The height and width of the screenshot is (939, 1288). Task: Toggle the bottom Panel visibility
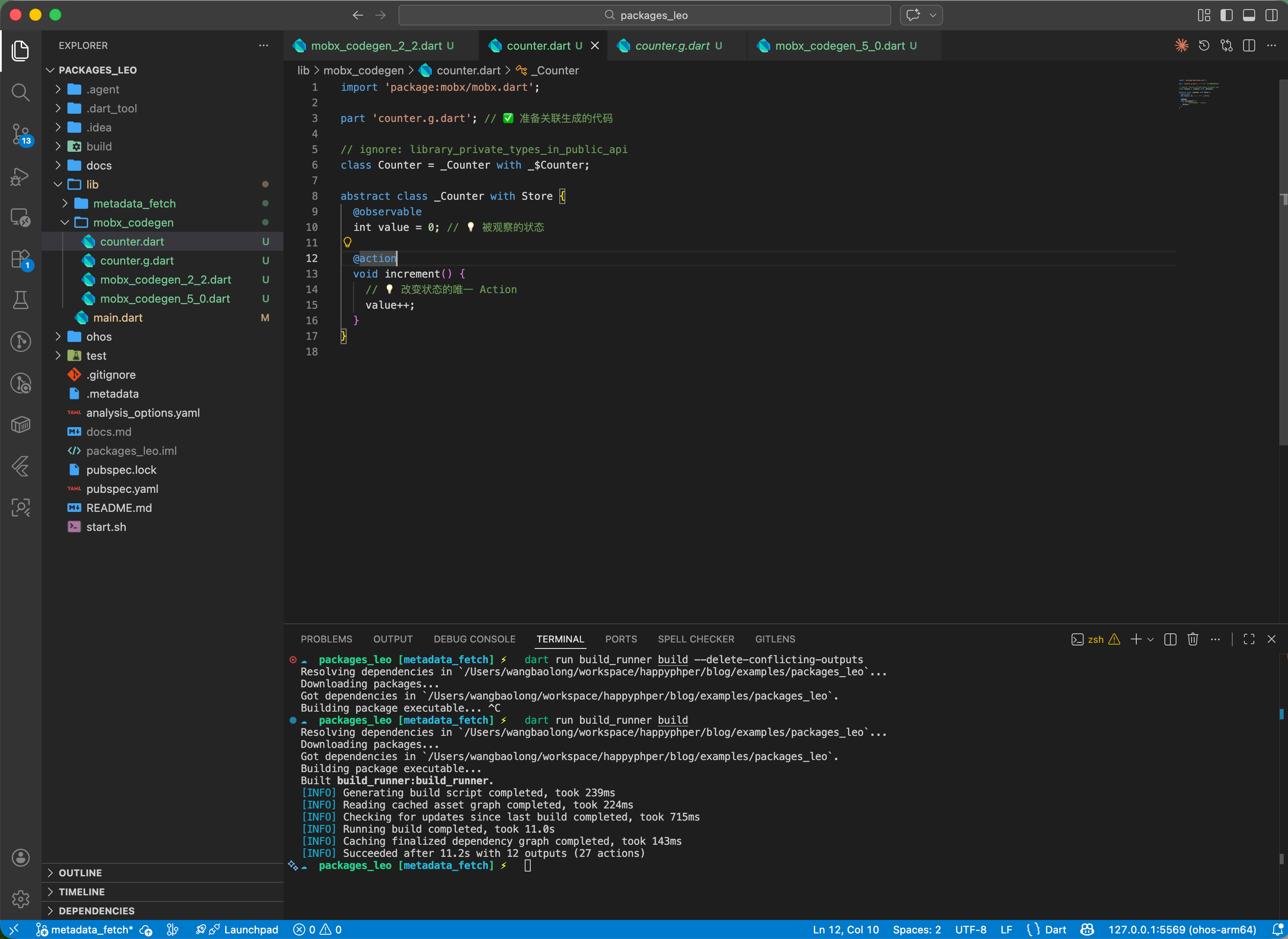1249,15
